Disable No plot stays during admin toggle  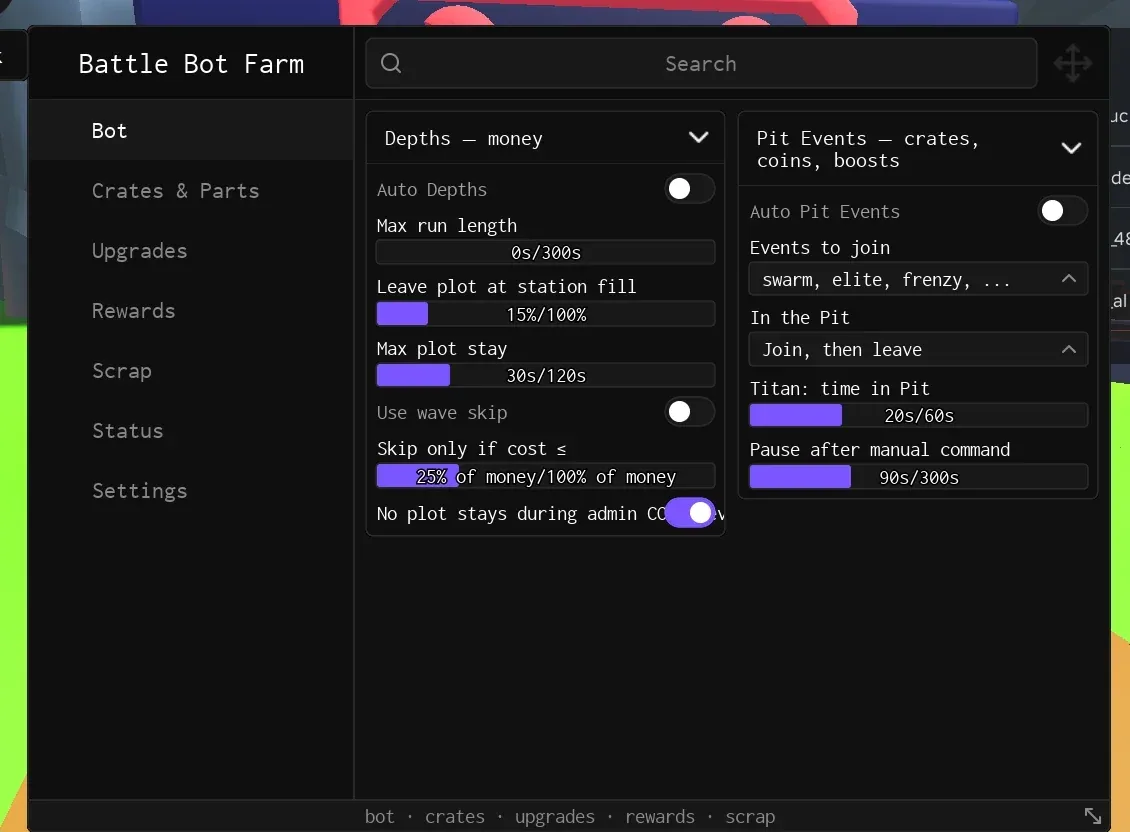689,513
